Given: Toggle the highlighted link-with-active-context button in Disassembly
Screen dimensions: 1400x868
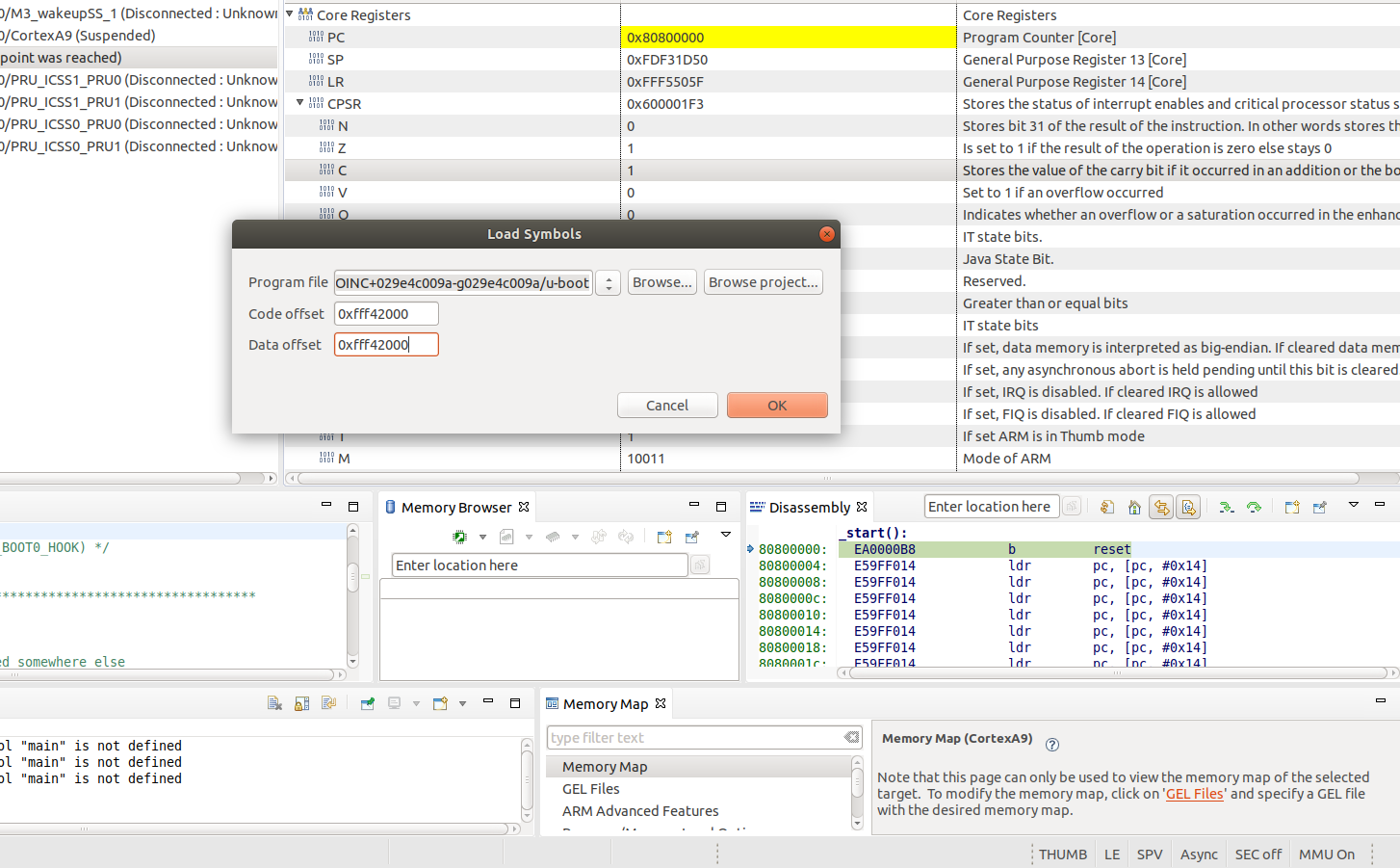Looking at the screenshot, I should (x=1162, y=508).
